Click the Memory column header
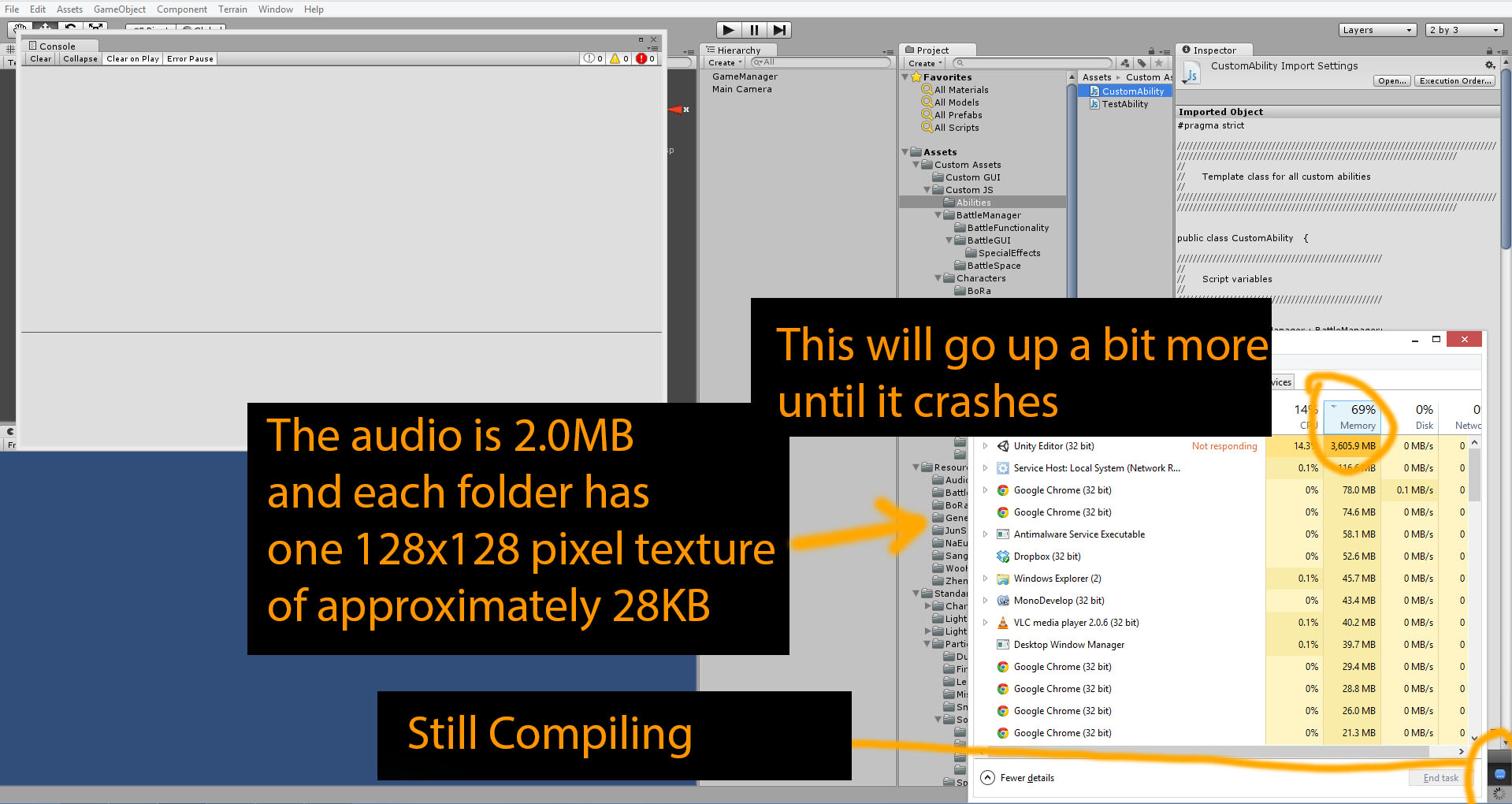The width and height of the screenshot is (1512, 804). pos(1351,417)
